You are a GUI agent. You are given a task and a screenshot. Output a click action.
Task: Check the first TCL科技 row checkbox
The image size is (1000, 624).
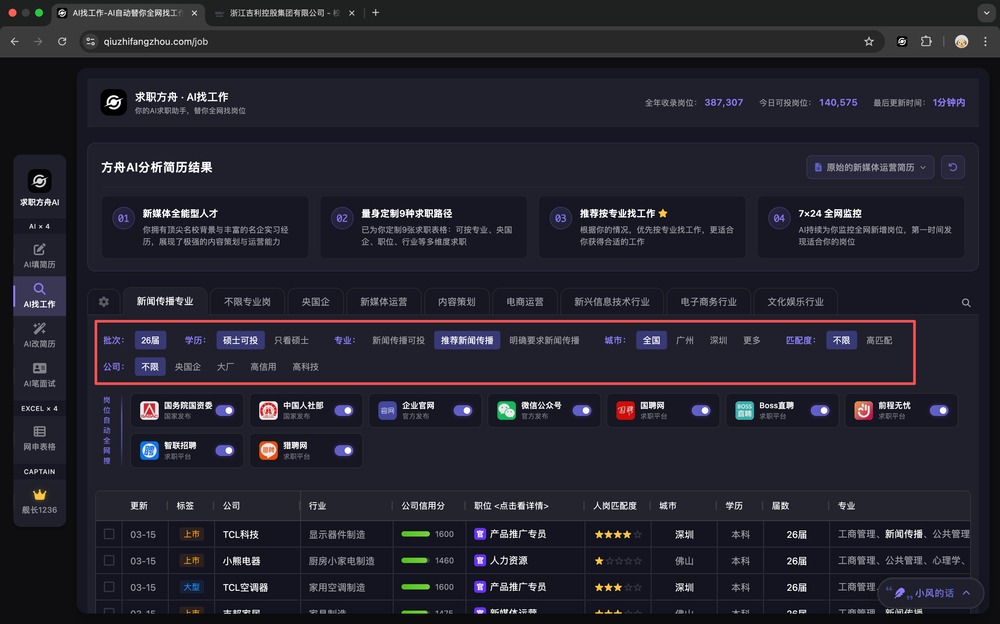(x=109, y=534)
